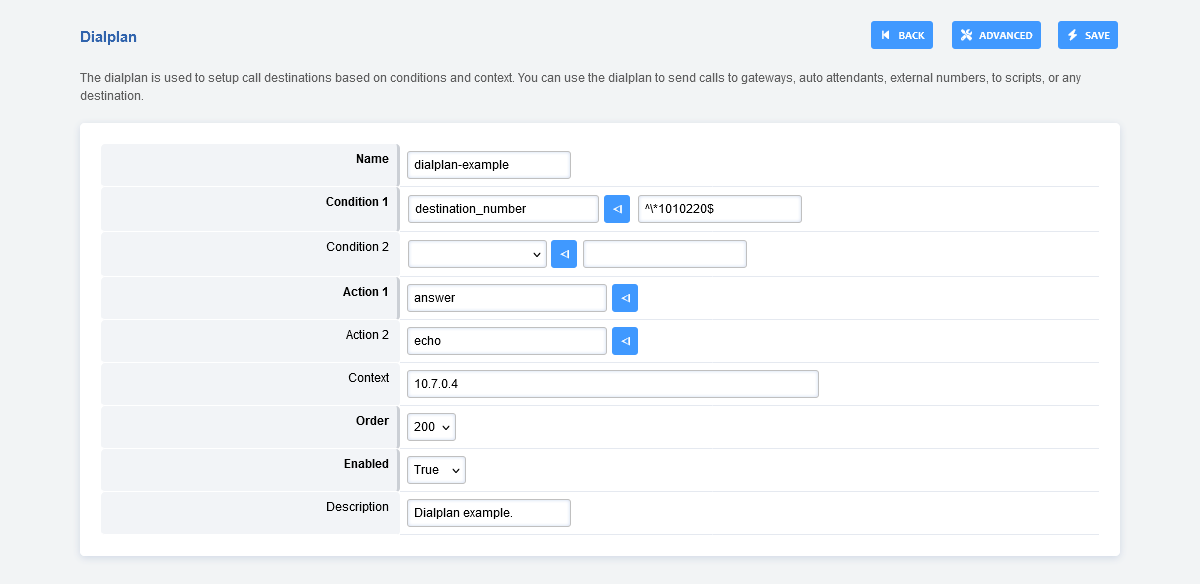Focus the Condition 1 destination_number field
Image resolution: width=1200 pixels, height=584 pixels.
tap(503, 209)
